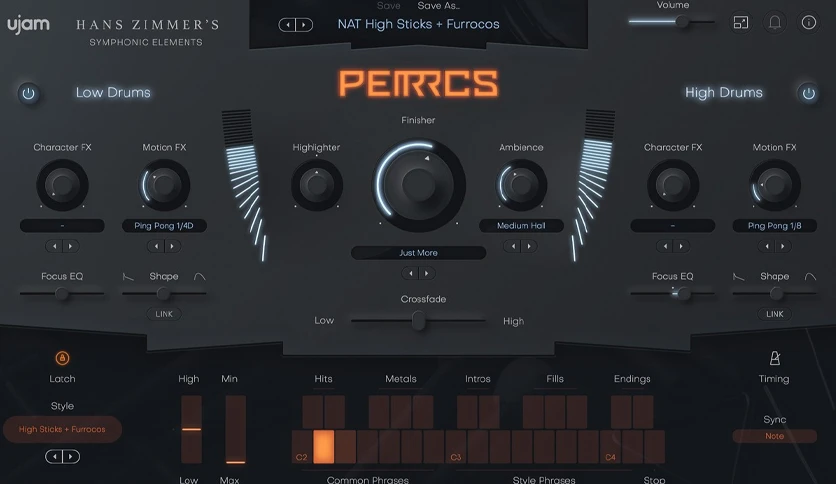
Task: Toggle Sync Note button
Action: [775, 436]
